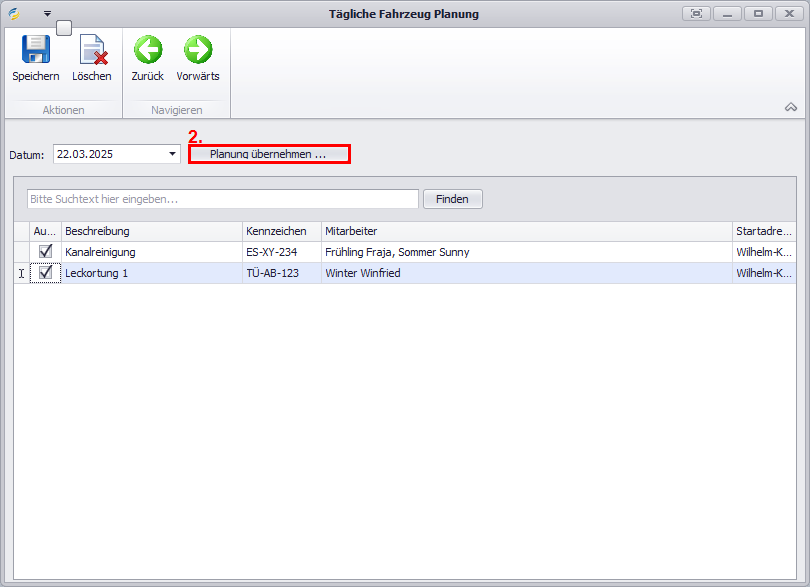Click the Planung übernehmen button
Viewport: 810px width, 587px height.
(x=269, y=155)
